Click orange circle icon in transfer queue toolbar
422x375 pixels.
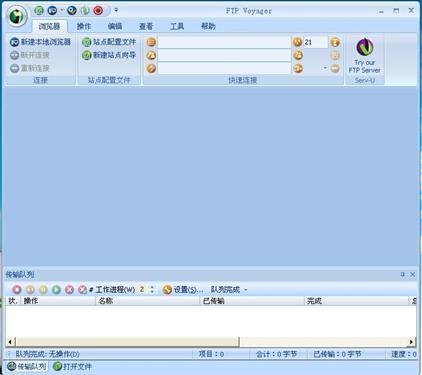click(30, 289)
